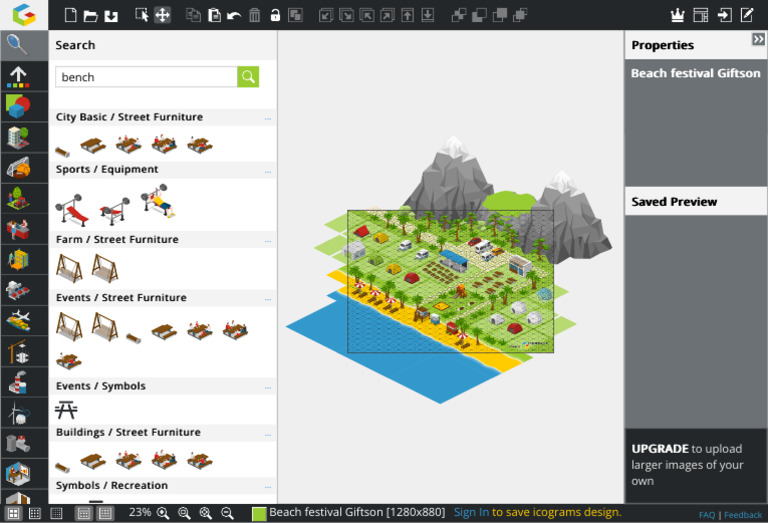Pick the log bench under City Basic
768x523 pixels.
click(x=62, y=151)
